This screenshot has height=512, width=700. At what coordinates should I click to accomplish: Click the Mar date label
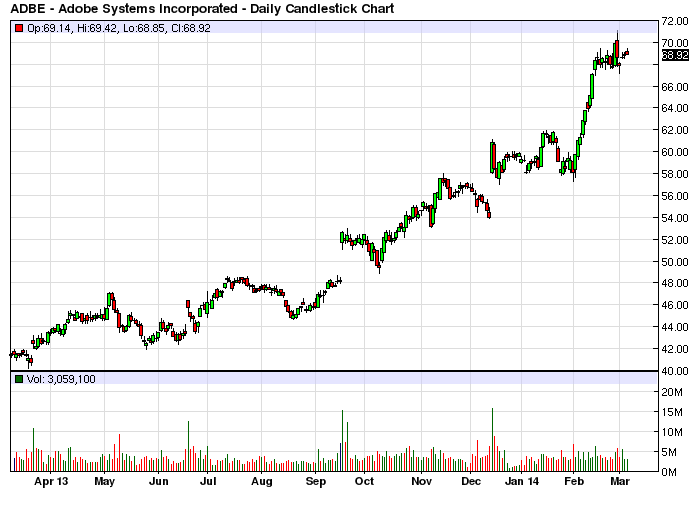(x=620, y=482)
